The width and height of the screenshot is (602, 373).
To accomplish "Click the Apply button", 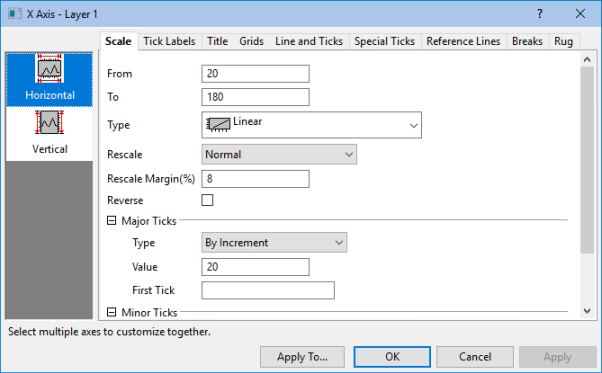I will pyautogui.click(x=557, y=357).
